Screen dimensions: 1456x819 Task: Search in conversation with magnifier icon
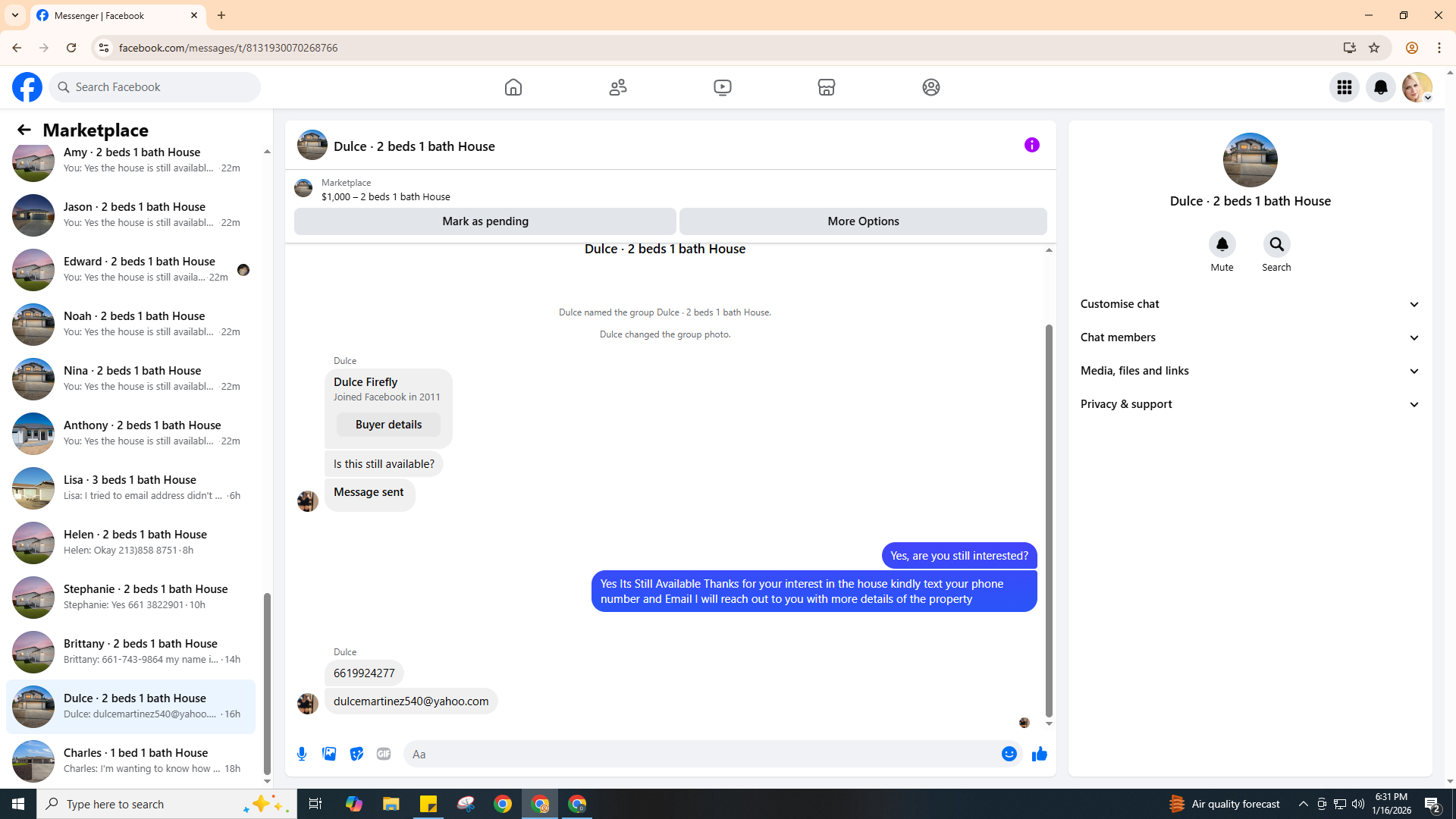tap(1276, 244)
